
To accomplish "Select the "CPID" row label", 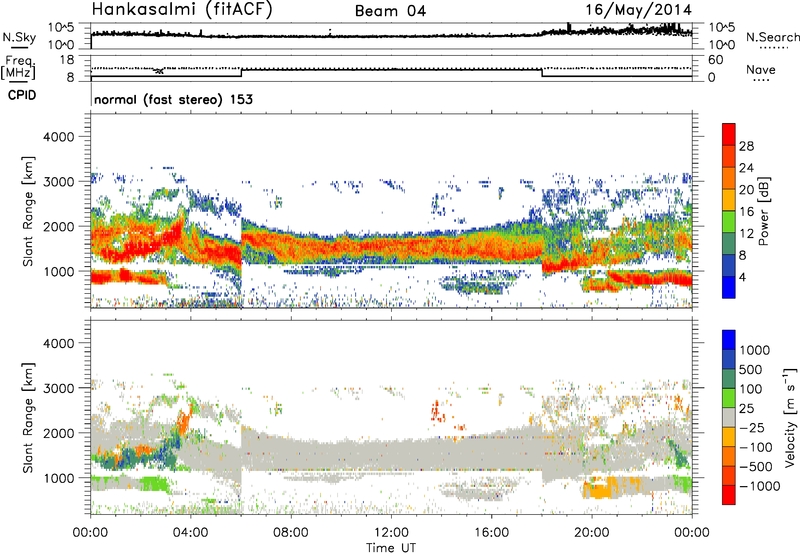I will click(x=22, y=95).
